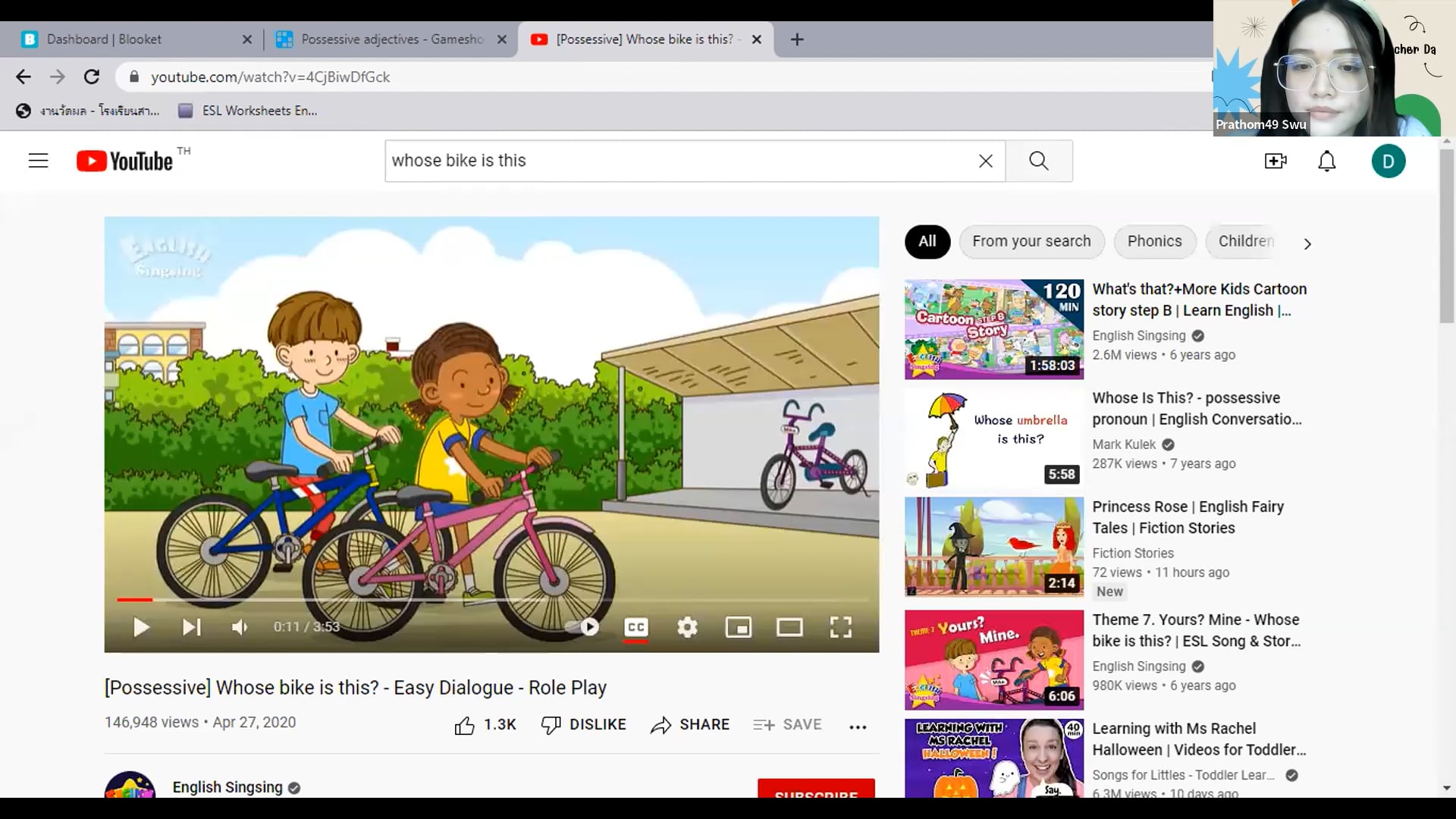Skip to next video in player
Viewport: 1456px width, 819px height.
click(x=191, y=627)
